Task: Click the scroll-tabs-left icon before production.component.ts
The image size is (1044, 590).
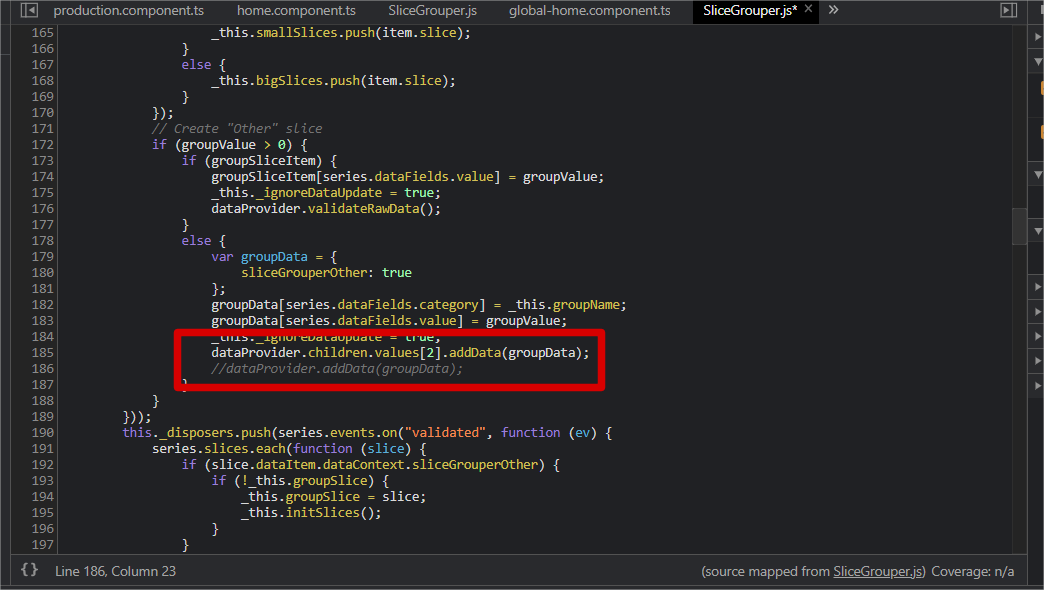Action: click(28, 10)
